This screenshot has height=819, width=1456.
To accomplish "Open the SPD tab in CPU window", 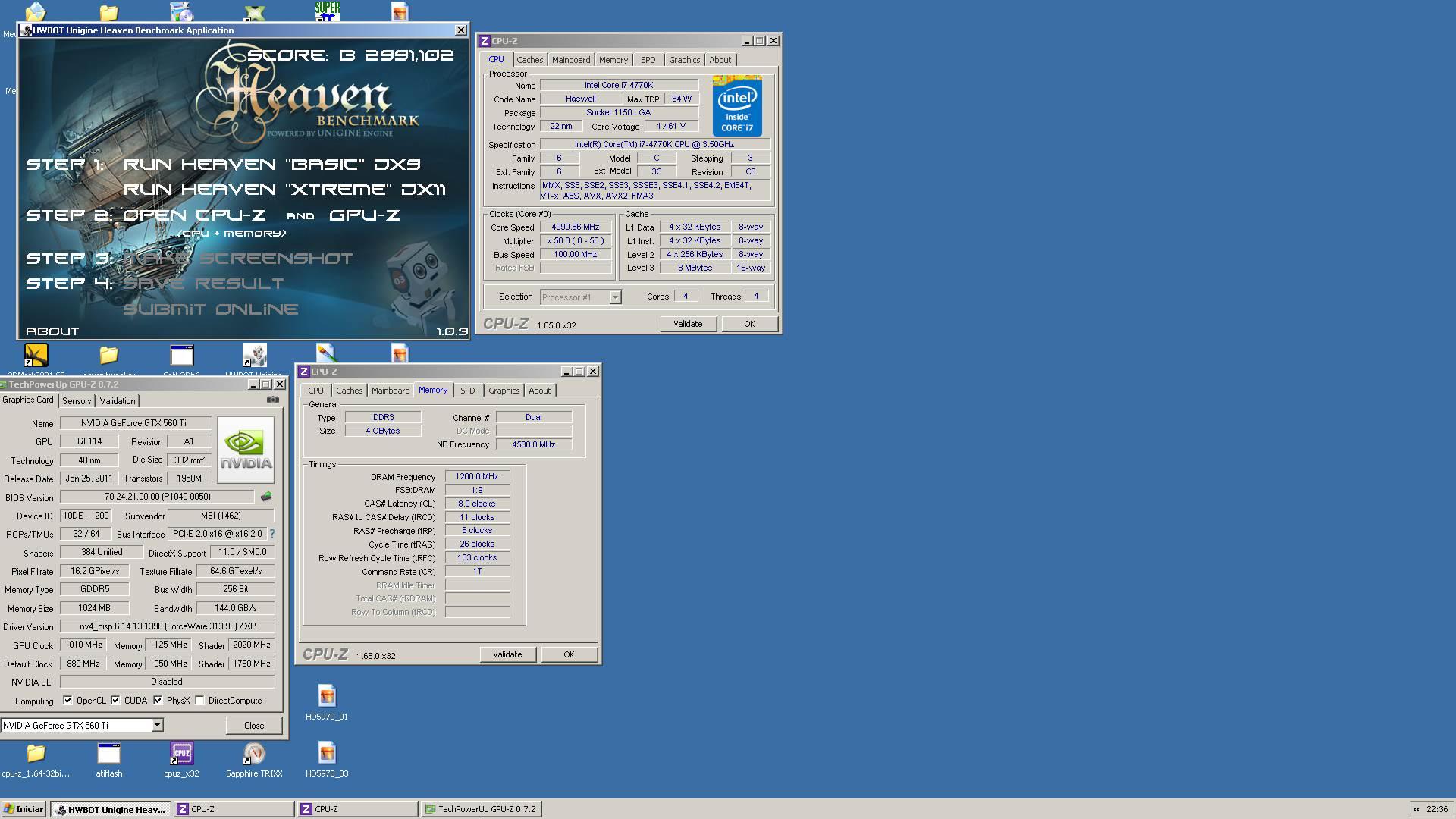I will click(648, 60).
